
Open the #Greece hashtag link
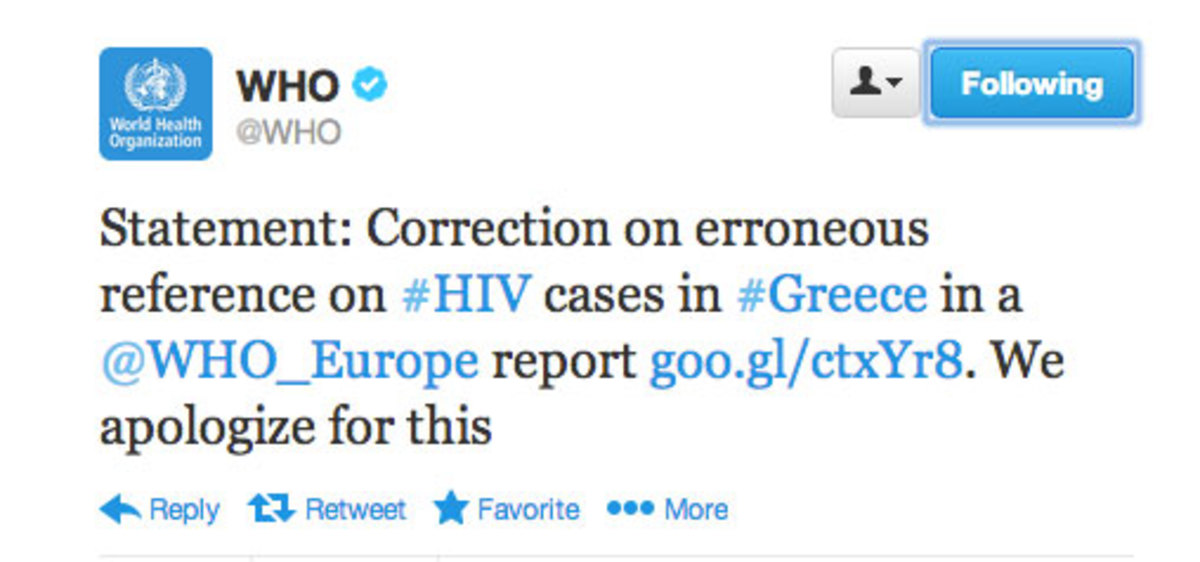pyautogui.click(x=832, y=296)
